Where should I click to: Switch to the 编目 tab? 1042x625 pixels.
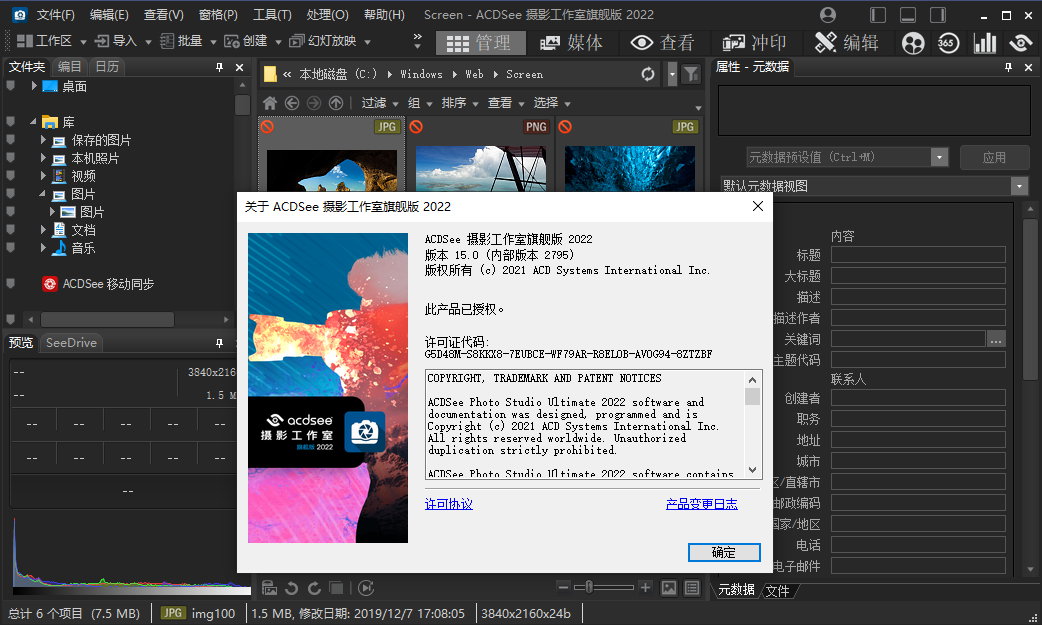pos(69,66)
